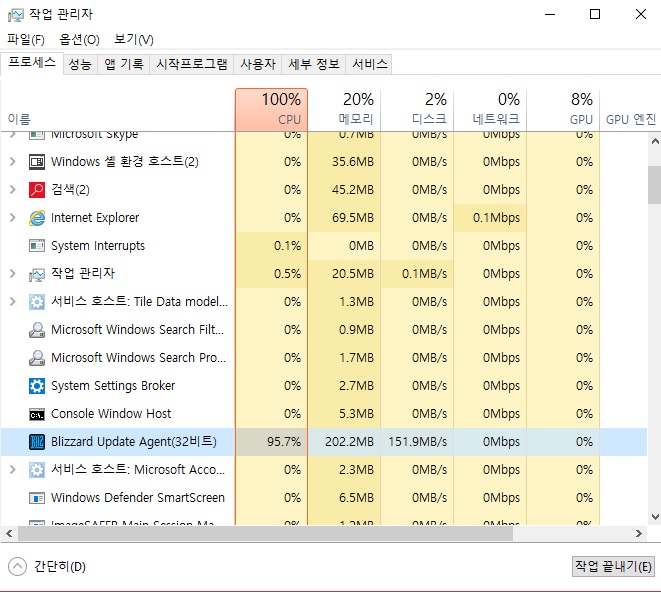The width and height of the screenshot is (661, 592).
Task: Switch to the 서비스 tab
Action: (x=369, y=64)
